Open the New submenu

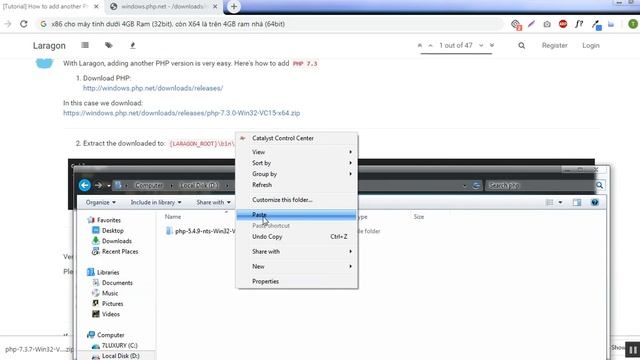[297, 267]
